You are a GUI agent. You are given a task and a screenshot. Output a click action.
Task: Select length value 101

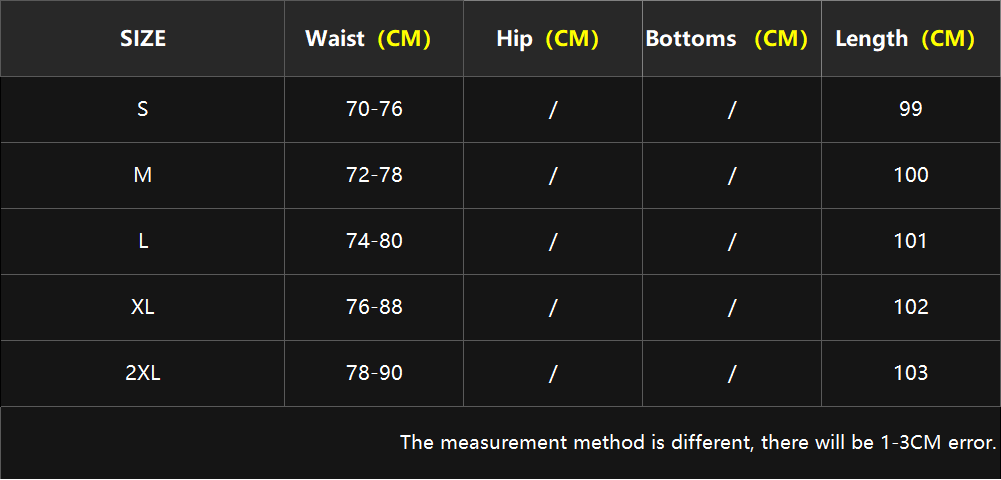tap(911, 241)
